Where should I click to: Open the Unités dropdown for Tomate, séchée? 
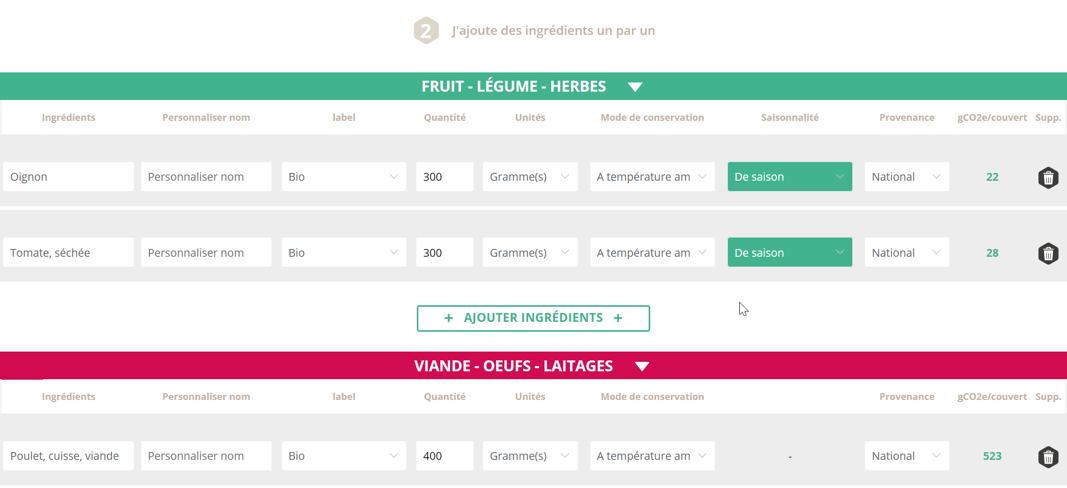click(x=529, y=253)
